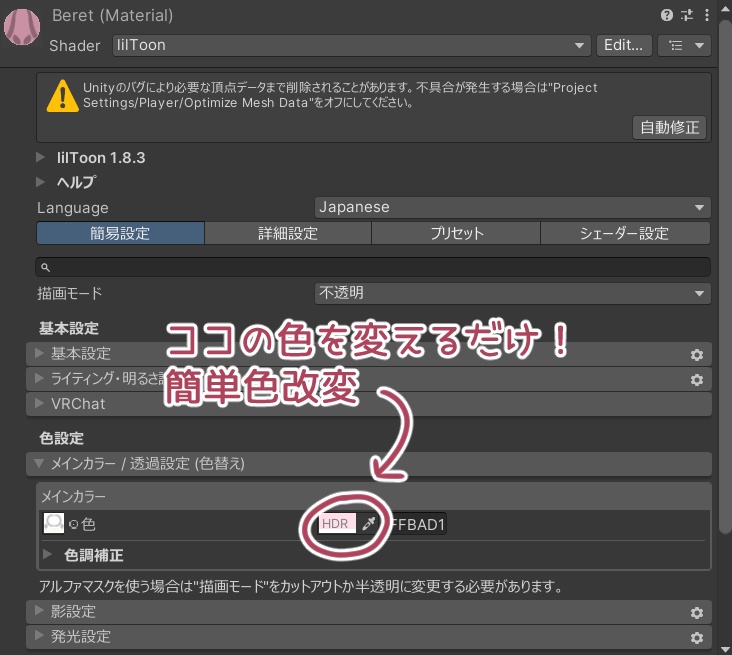The image size is (732, 655).
Task: Open the material three-dot context menu
Action: (707, 15)
